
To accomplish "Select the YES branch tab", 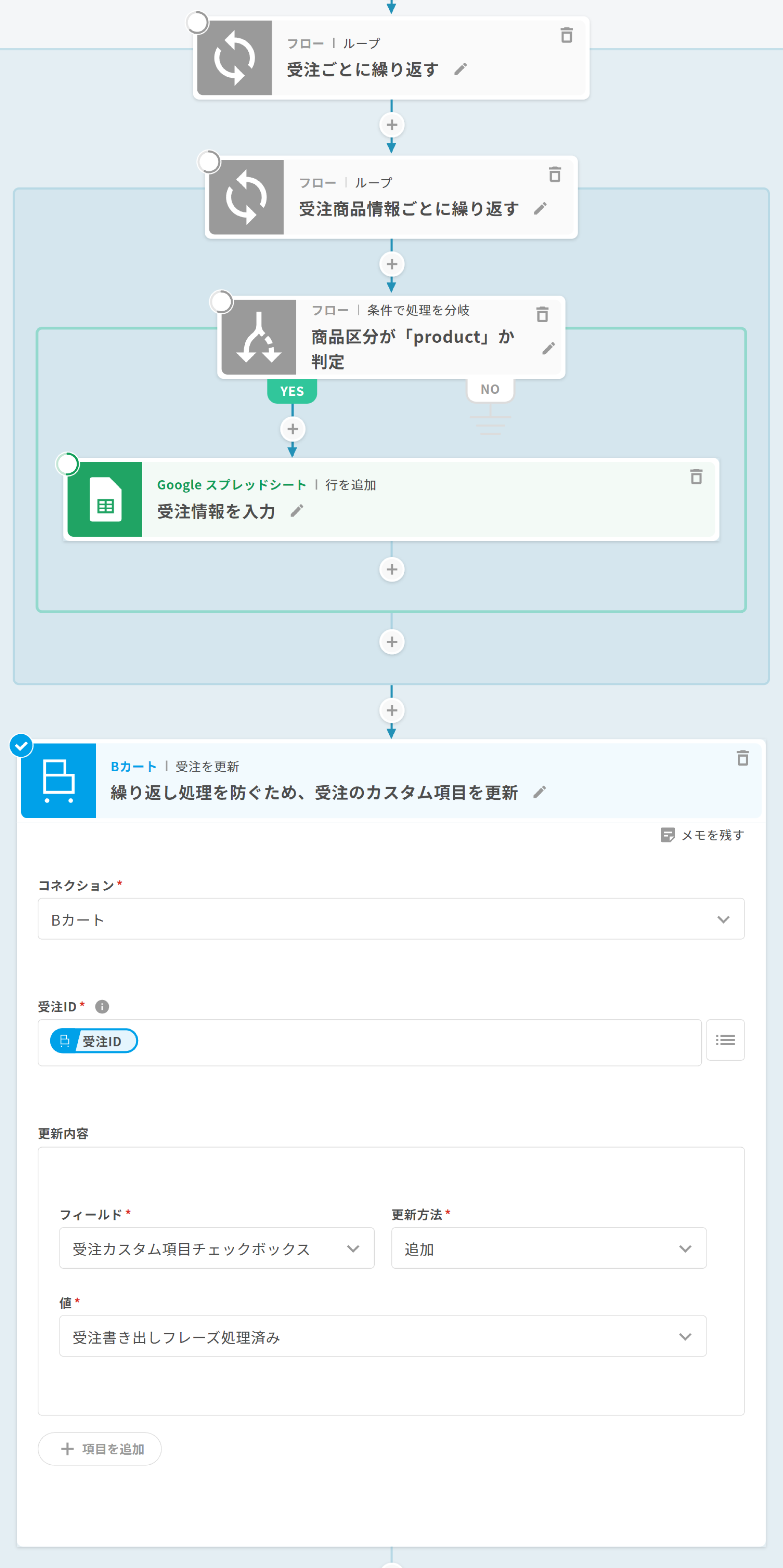I will point(292,391).
